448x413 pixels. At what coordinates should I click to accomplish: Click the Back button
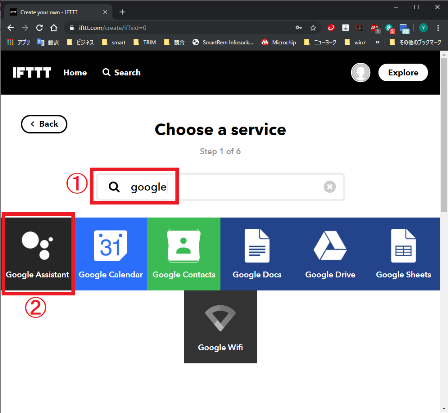pyautogui.click(x=44, y=124)
